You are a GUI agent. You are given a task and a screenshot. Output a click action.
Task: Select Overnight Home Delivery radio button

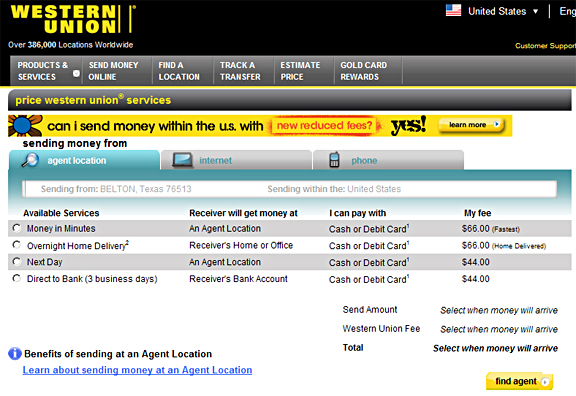click(17, 245)
